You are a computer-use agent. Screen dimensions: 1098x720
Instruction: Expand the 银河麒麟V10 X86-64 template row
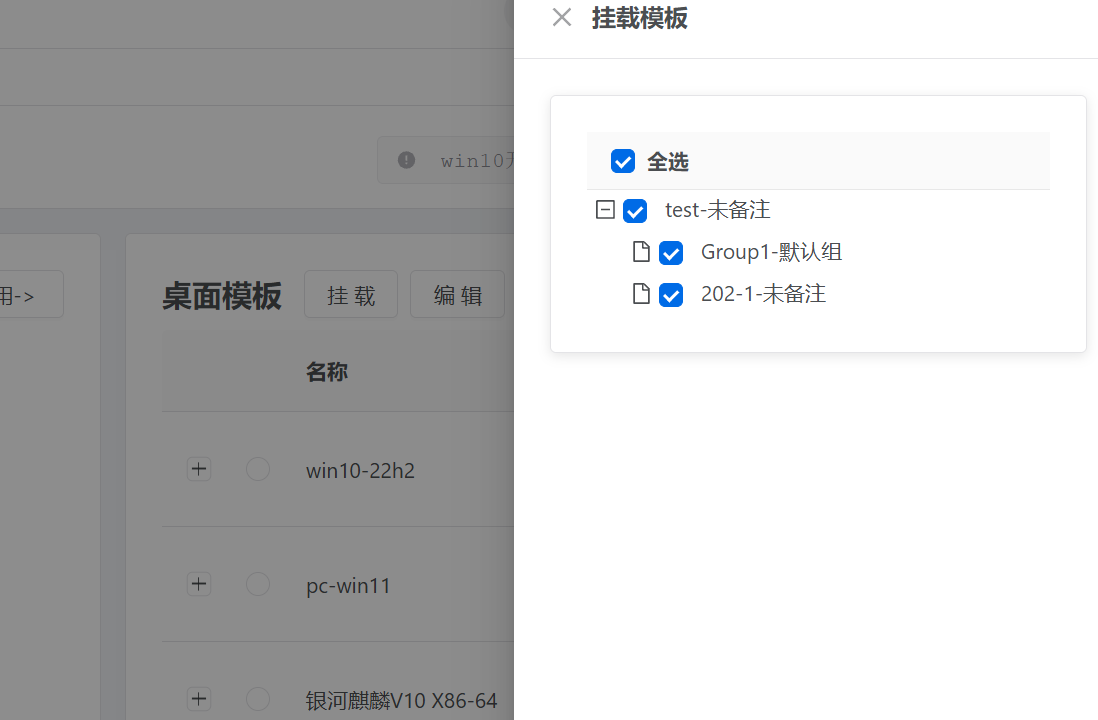coord(198,699)
